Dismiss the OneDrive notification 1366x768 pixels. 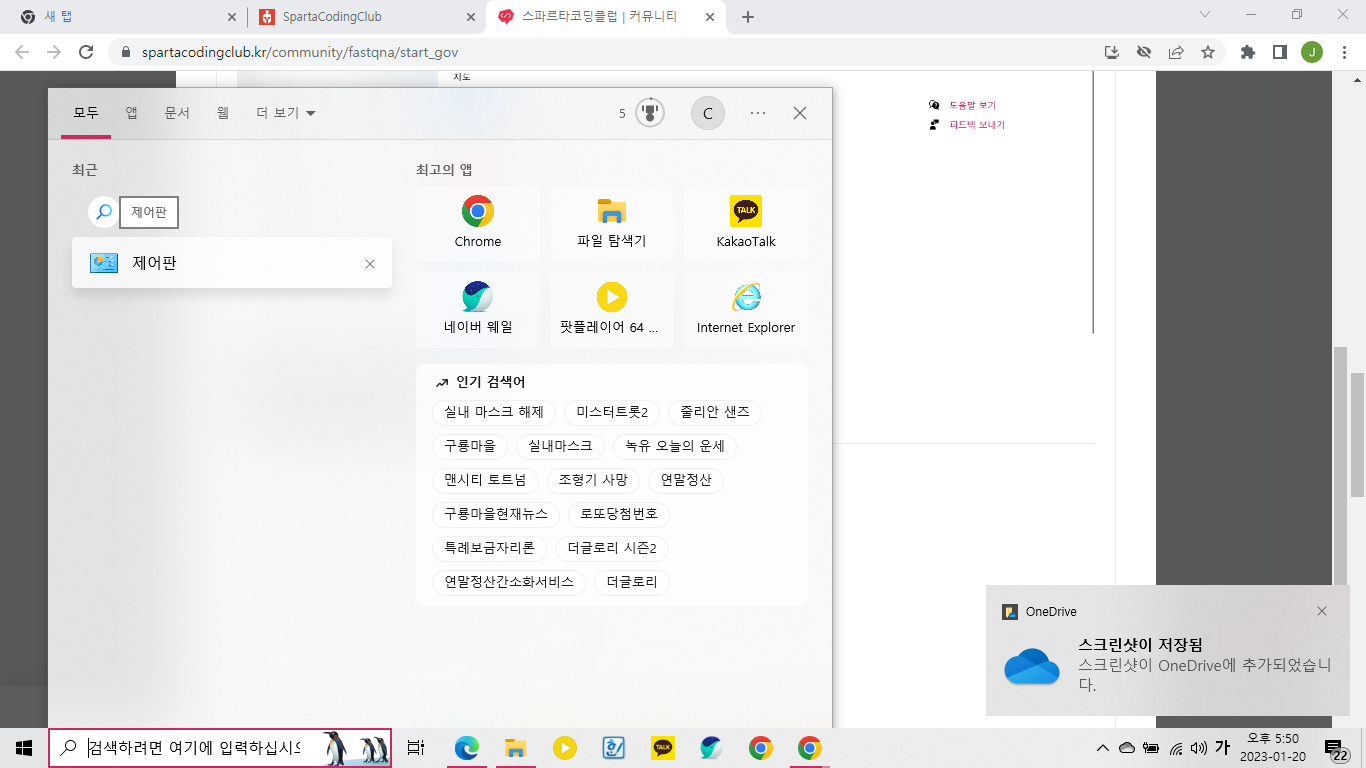coord(1322,611)
